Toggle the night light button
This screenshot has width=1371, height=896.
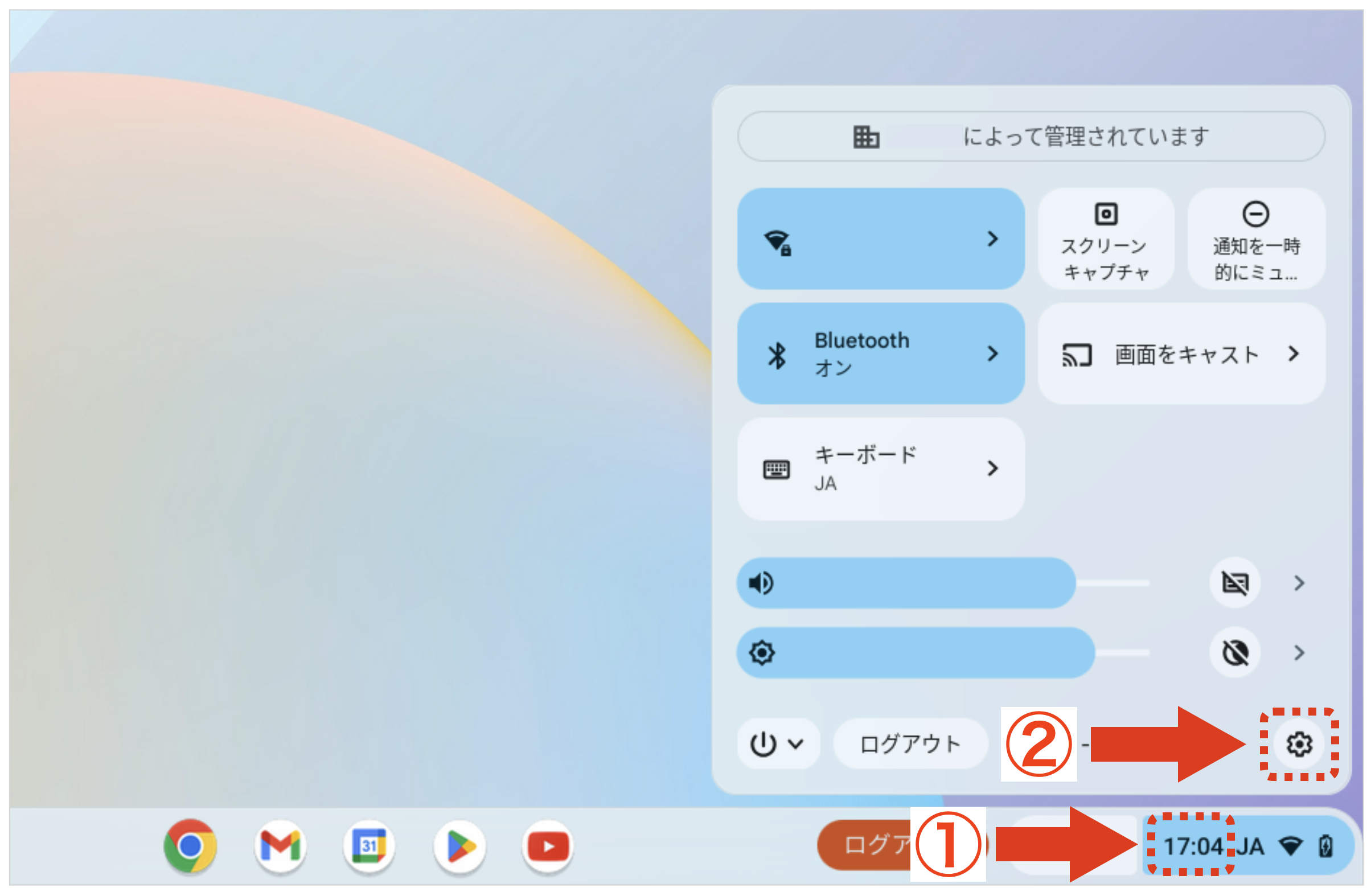[x=1234, y=653]
